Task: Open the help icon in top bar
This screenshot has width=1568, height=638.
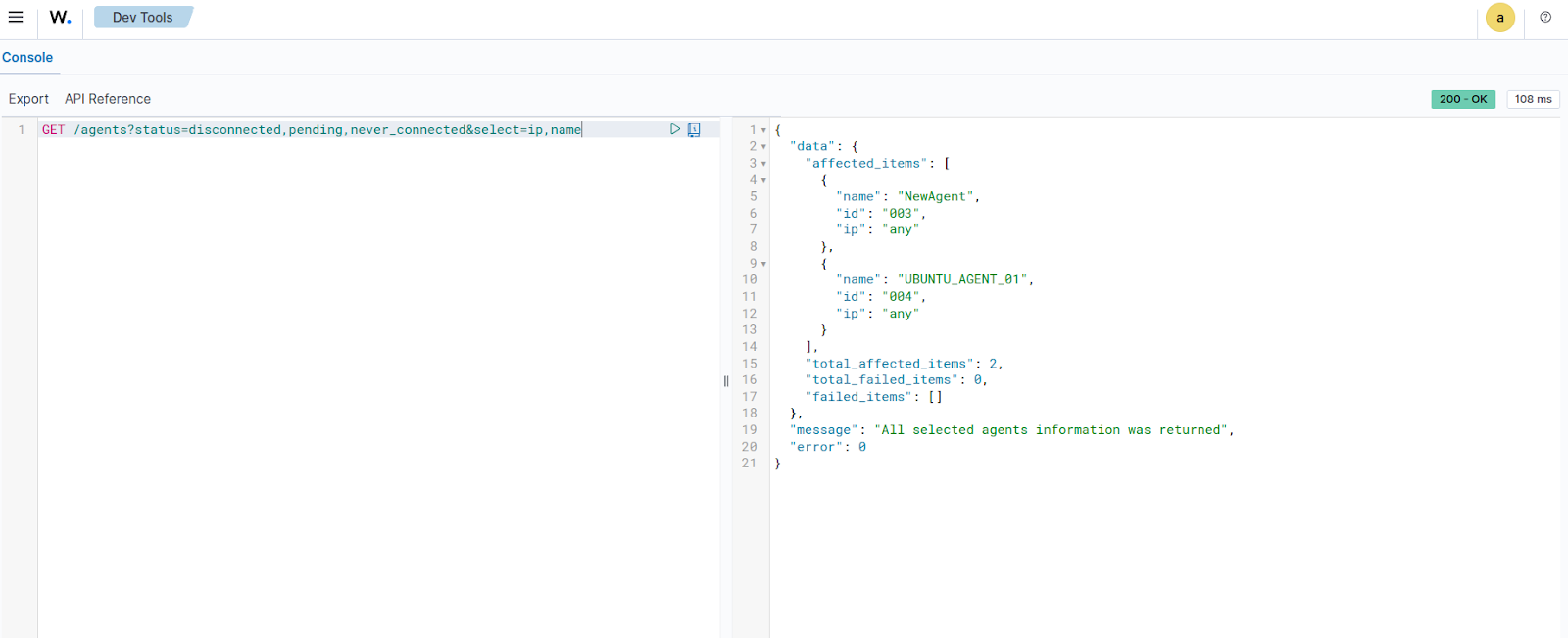Action: click(1545, 17)
